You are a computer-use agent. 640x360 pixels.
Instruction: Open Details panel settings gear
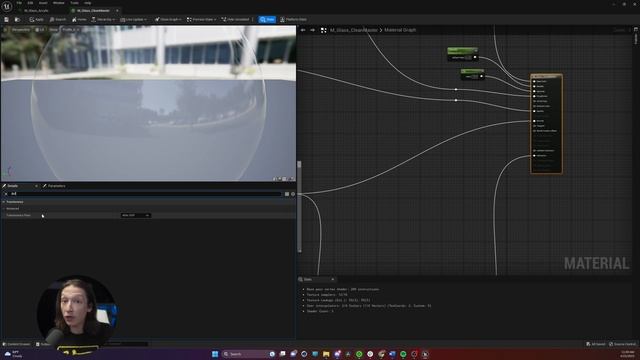pyautogui.click(x=293, y=194)
